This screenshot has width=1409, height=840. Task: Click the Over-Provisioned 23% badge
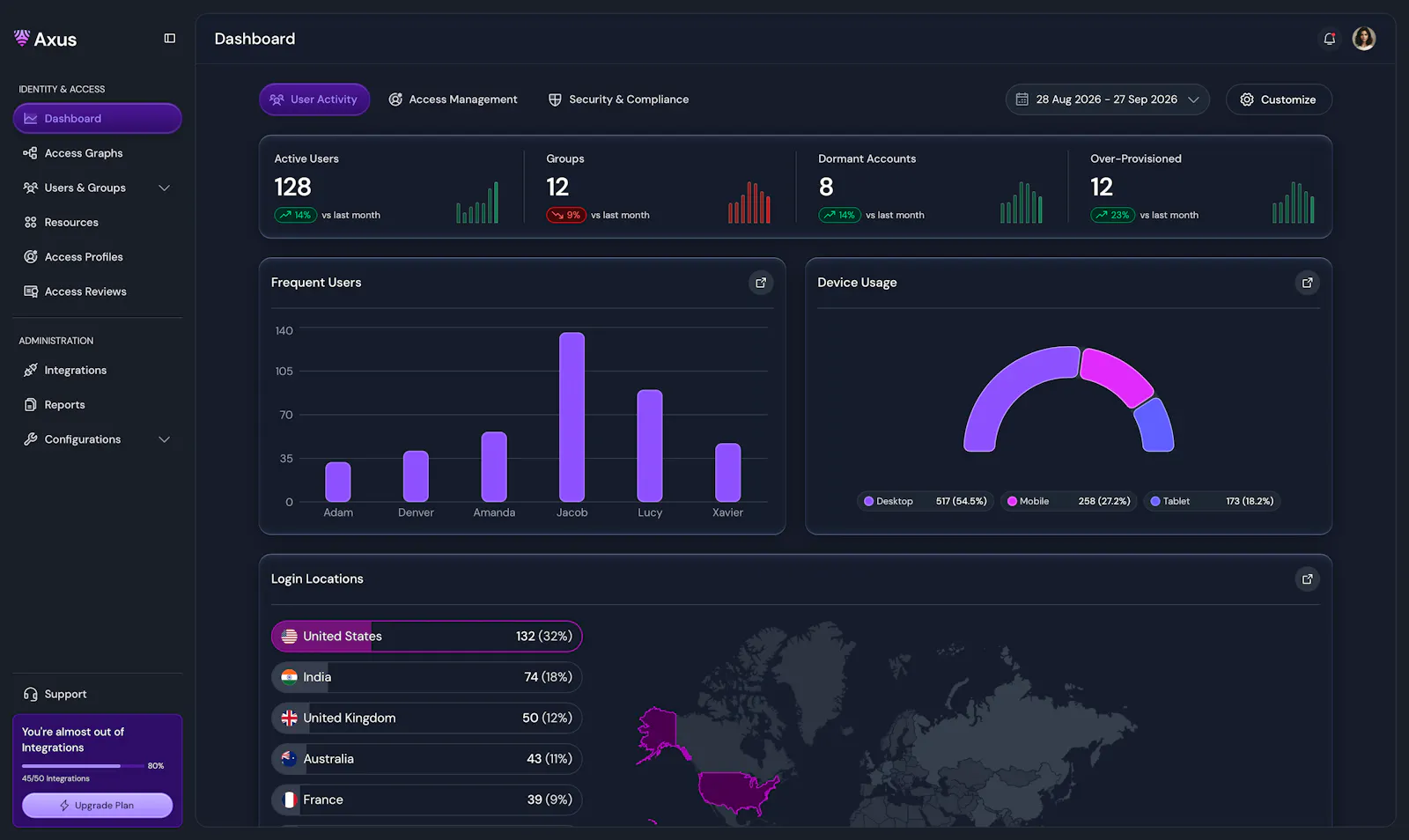coord(1113,215)
